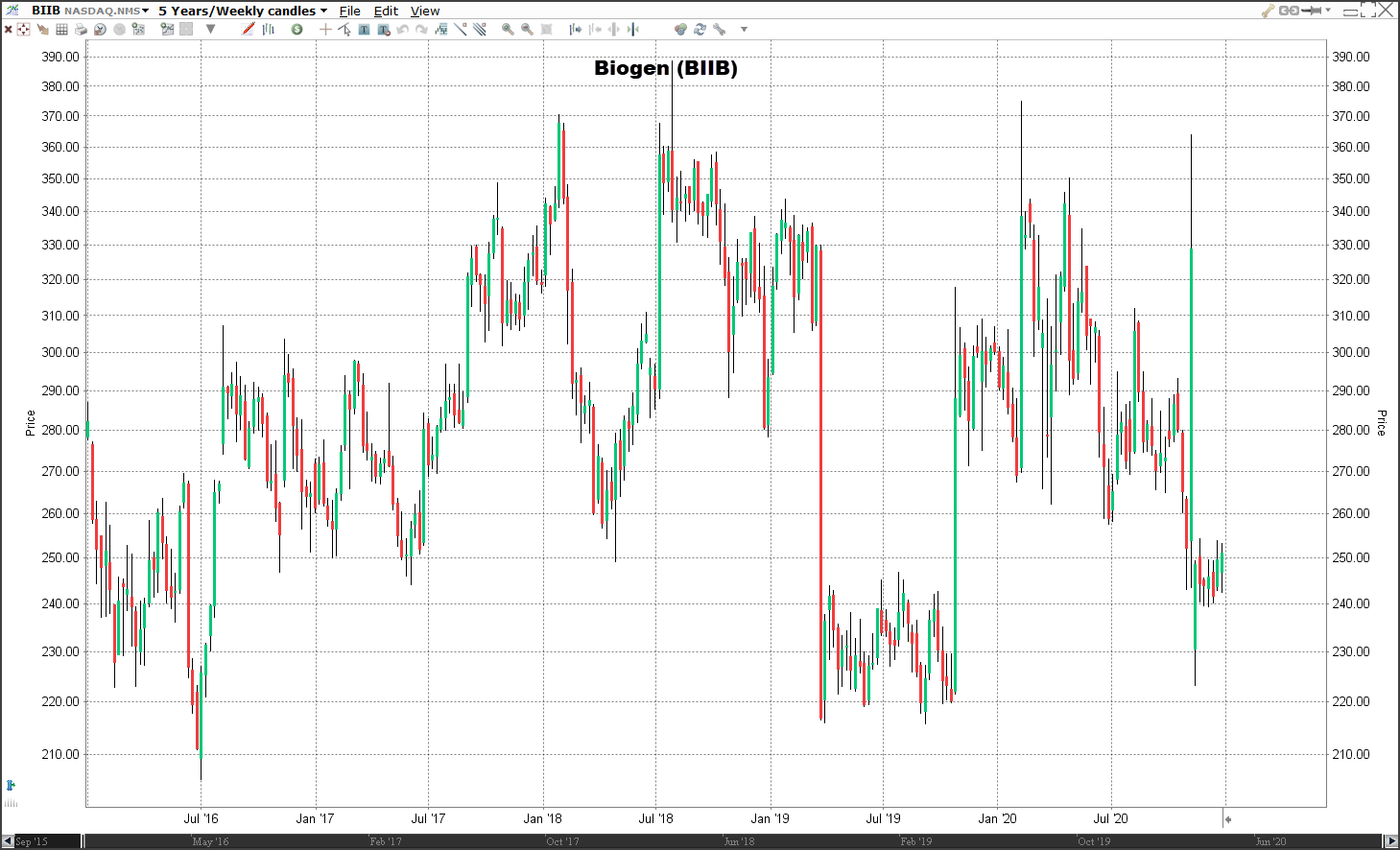The width and height of the screenshot is (1400, 850).
Task: Select the plus crosshair cursor tool
Action: point(325,30)
